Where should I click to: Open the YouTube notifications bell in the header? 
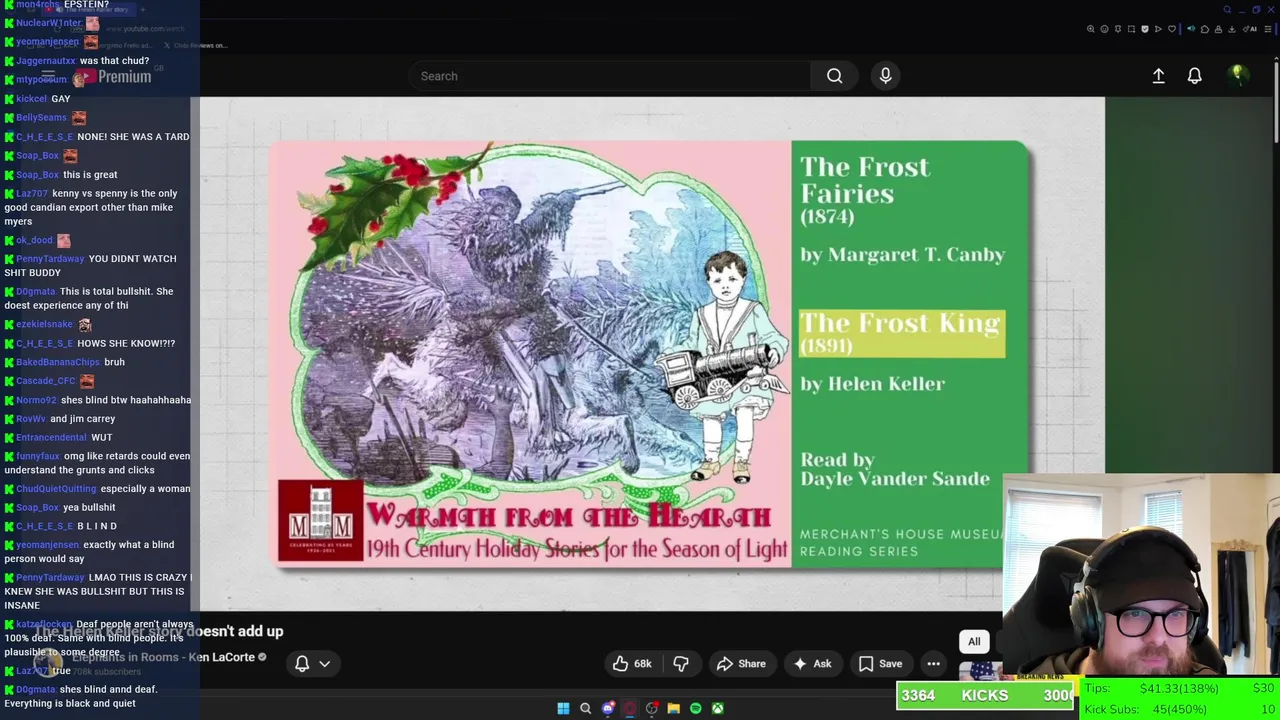coord(1194,76)
